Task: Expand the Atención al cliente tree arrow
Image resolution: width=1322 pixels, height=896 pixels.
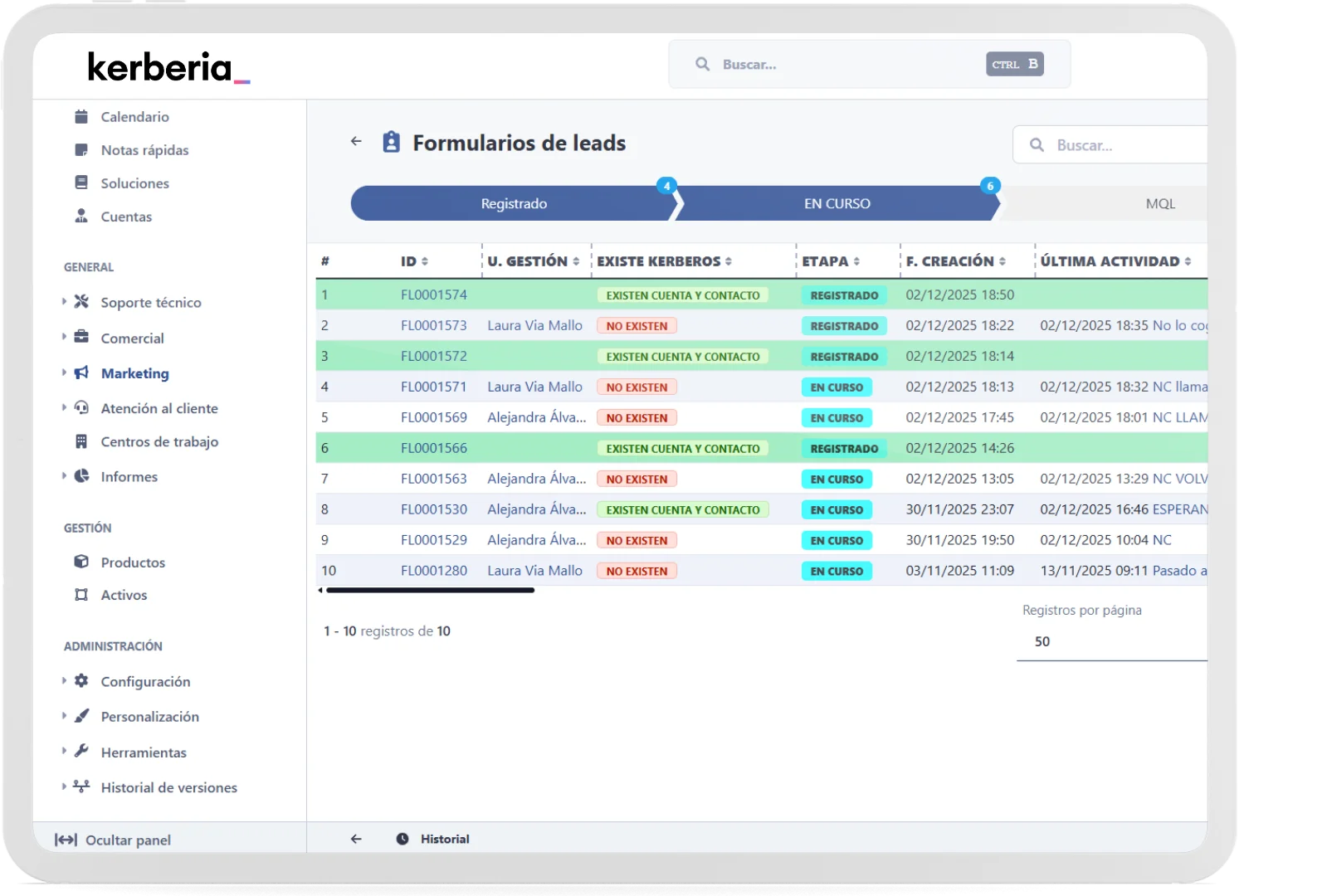Action: [64, 407]
